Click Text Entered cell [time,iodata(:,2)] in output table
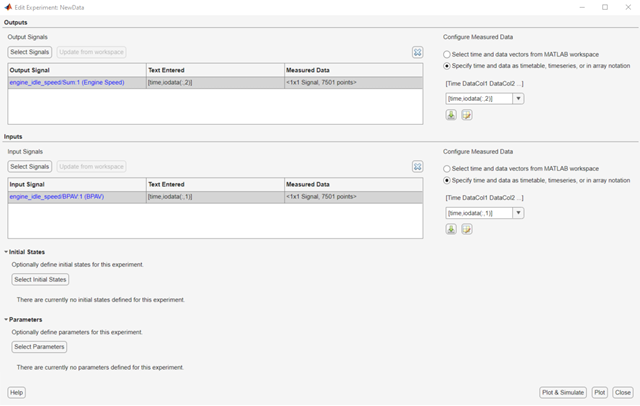 [x=215, y=82]
